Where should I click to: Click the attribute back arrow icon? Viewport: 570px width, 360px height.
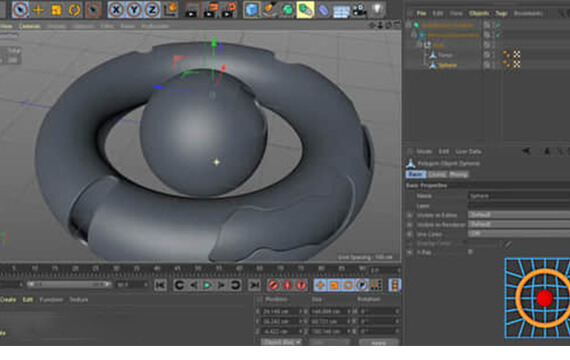pos(526,151)
